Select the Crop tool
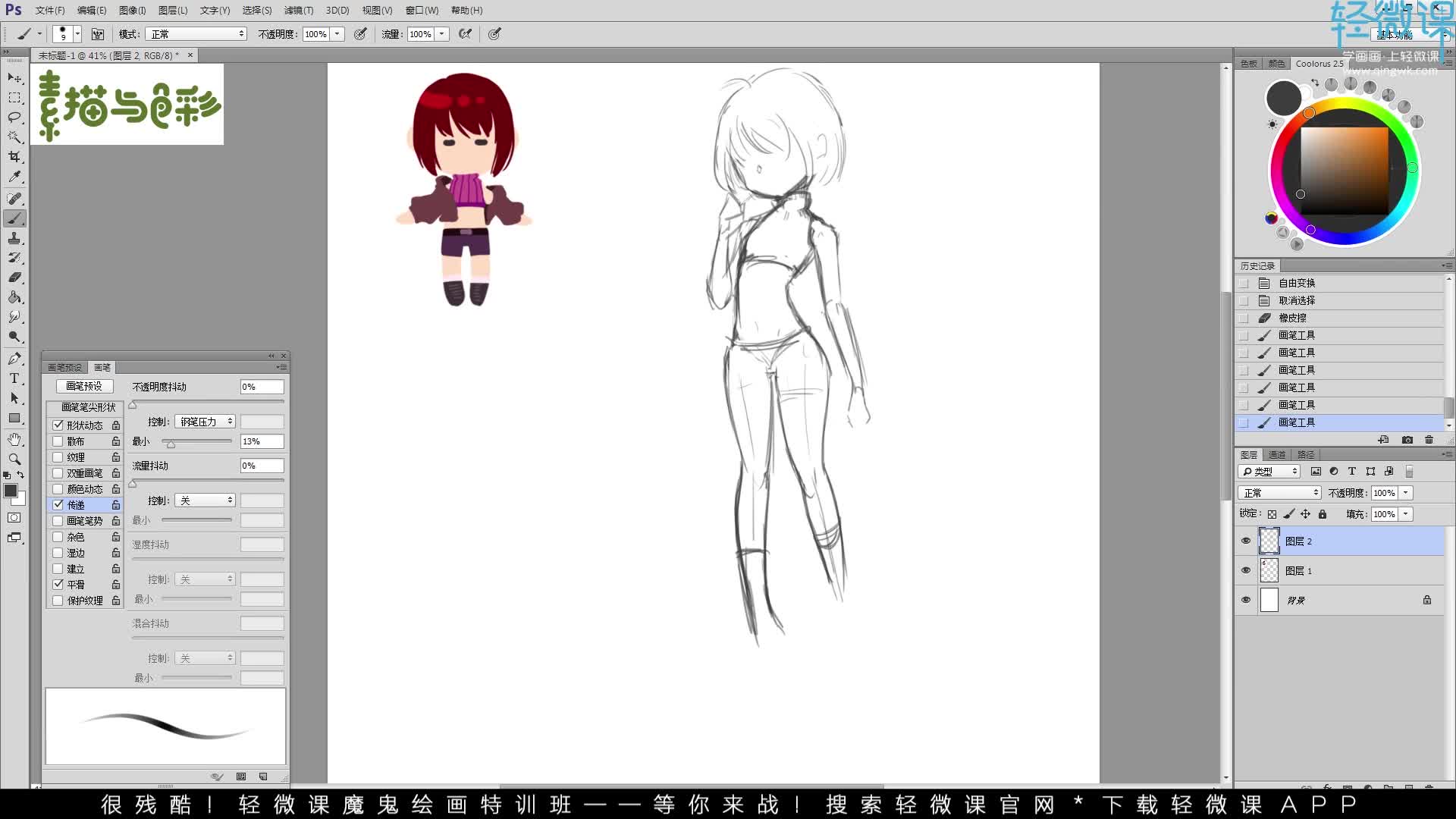The image size is (1456, 819). point(14,157)
